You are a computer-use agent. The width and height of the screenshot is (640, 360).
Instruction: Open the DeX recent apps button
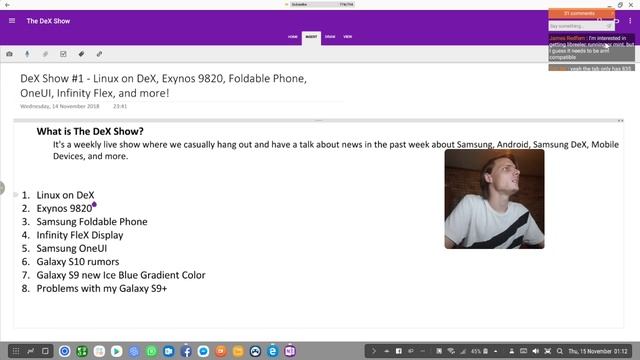(x=31, y=351)
